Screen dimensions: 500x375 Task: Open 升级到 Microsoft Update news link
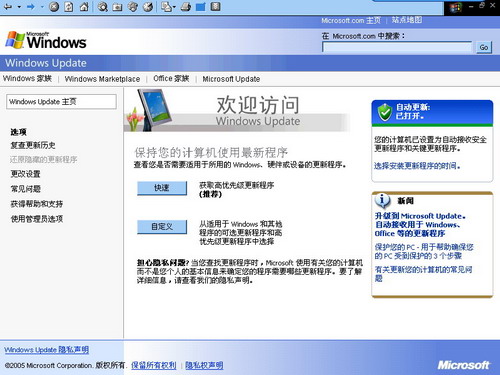[x=420, y=225]
